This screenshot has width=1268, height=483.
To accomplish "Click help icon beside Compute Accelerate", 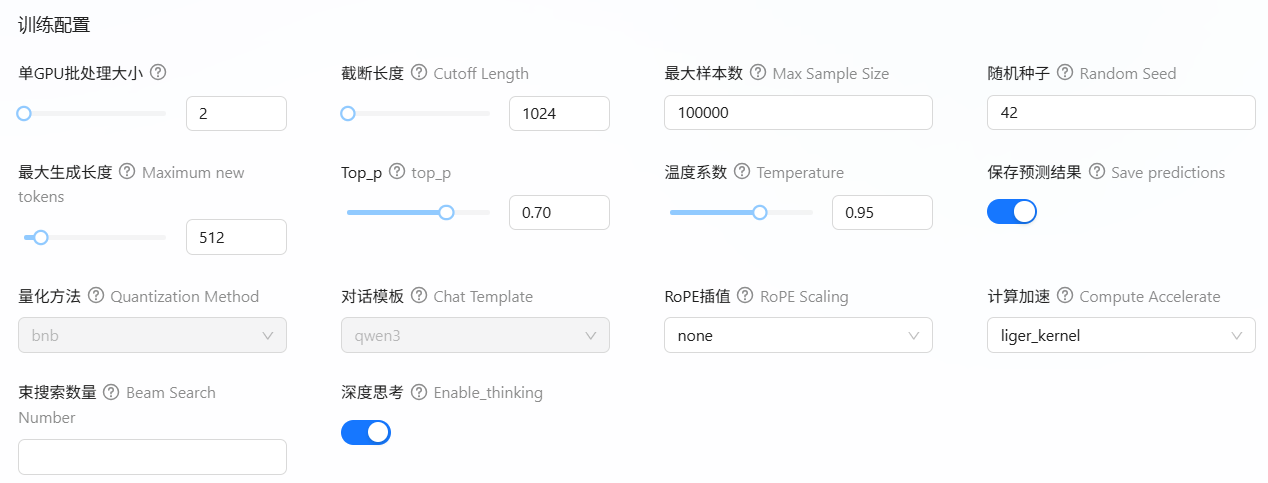I will pyautogui.click(x=1065, y=296).
